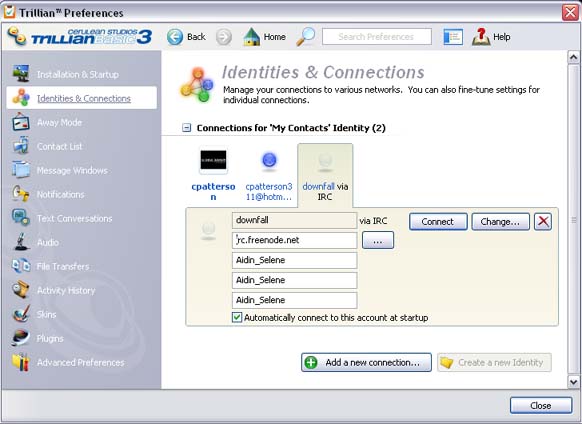Go to Audio preferences
This screenshot has height=424, width=582.
coord(48,242)
